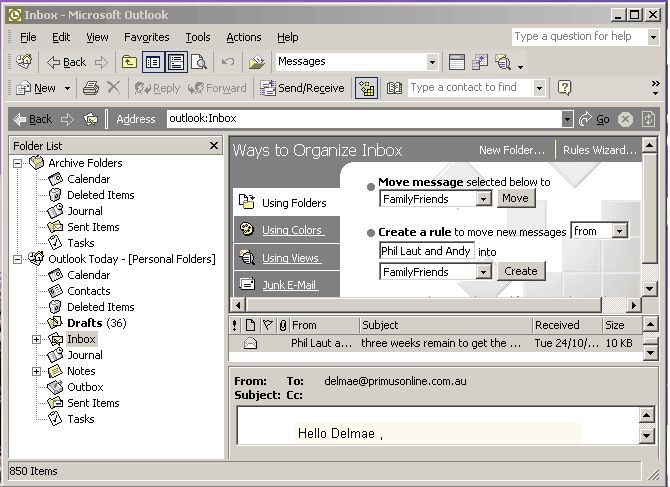Toggle the Preview Pane toolbar icon
The image size is (670, 487).
(x=176, y=62)
